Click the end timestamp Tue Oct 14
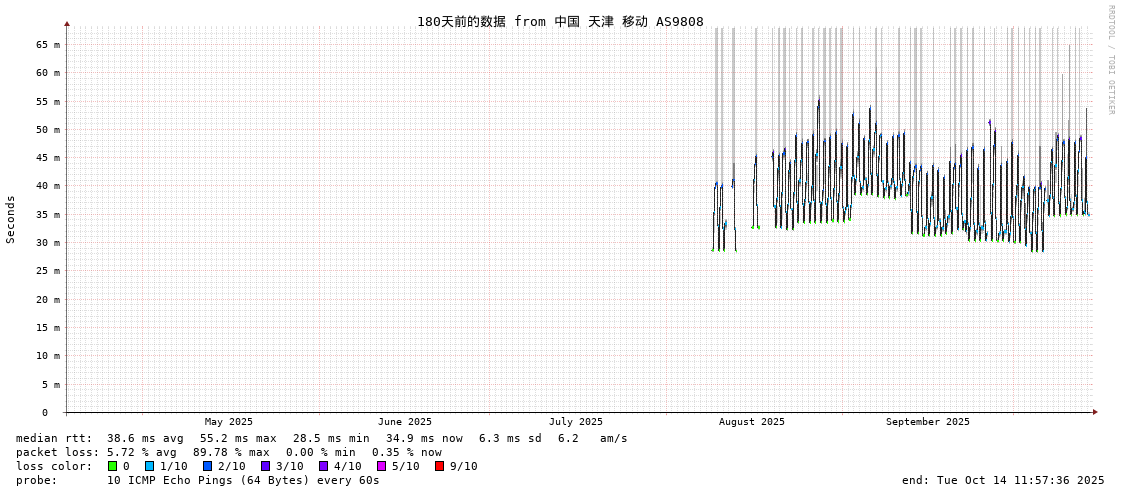 [x=1002, y=480]
